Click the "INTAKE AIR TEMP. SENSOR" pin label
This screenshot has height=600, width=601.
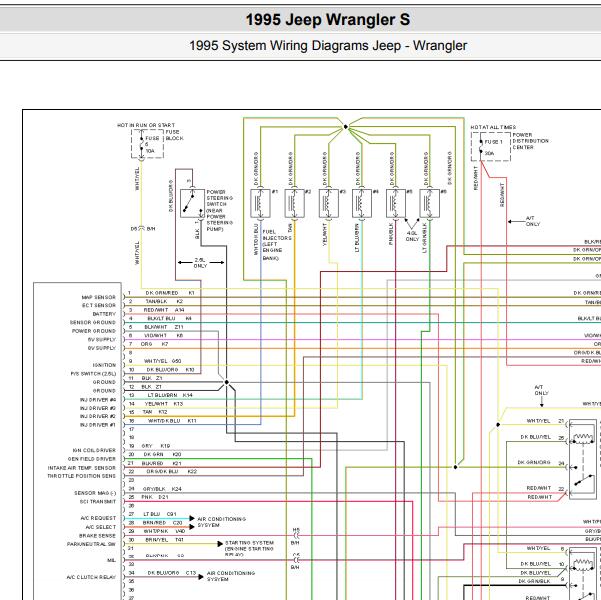(x=82, y=468)
